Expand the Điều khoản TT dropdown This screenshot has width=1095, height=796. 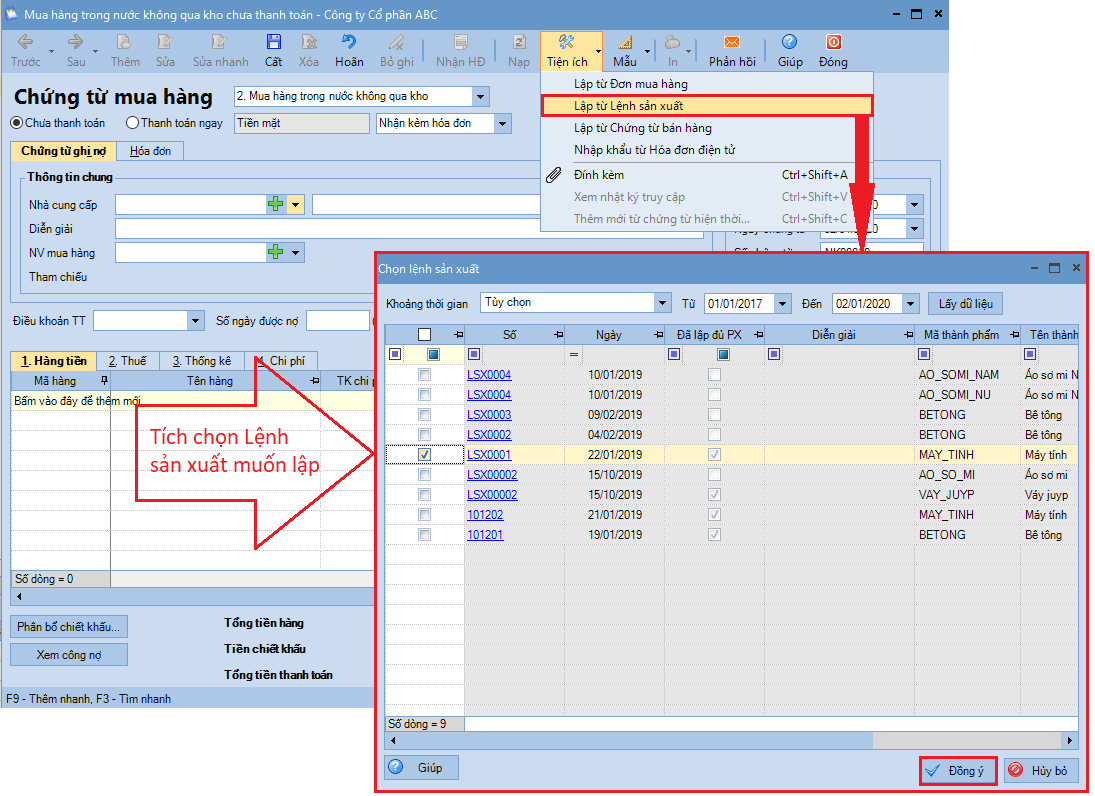coord(195,321)
